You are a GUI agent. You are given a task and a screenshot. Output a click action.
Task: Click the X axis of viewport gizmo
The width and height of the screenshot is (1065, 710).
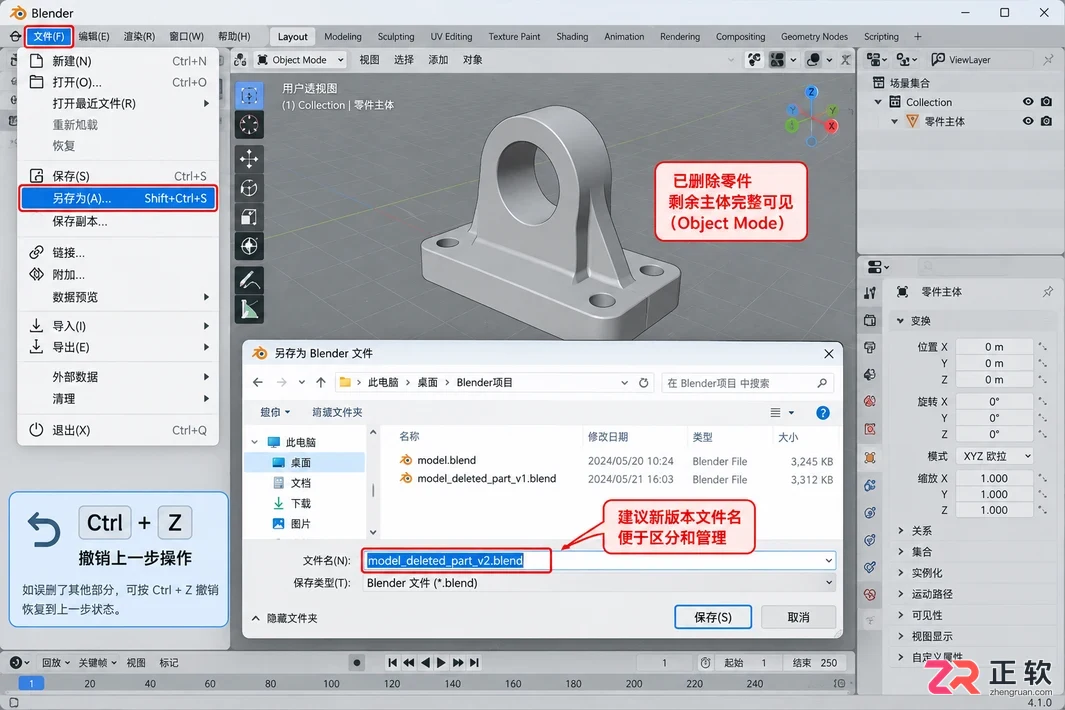[x=831, y=126]
